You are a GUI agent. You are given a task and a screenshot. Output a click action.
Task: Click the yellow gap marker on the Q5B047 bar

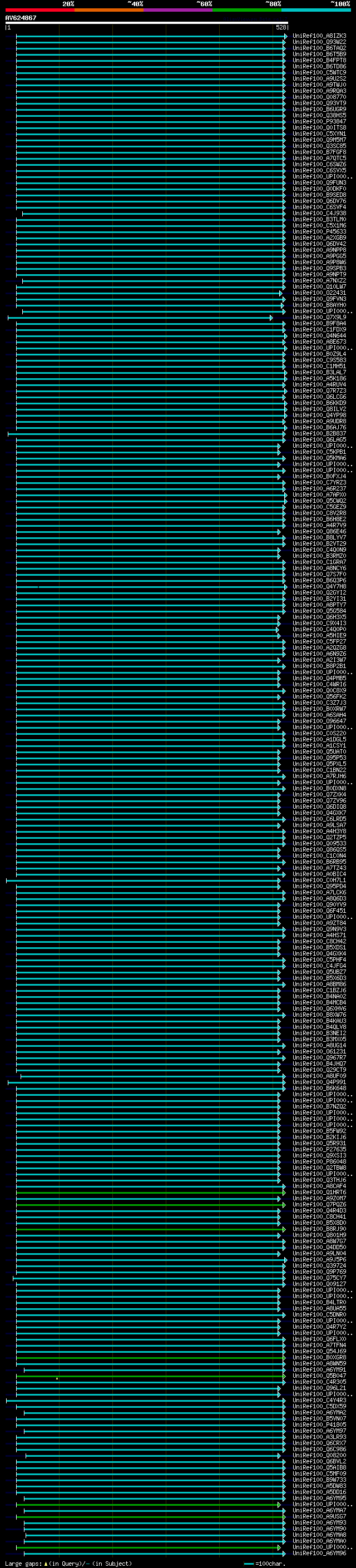pos(57,1378)
